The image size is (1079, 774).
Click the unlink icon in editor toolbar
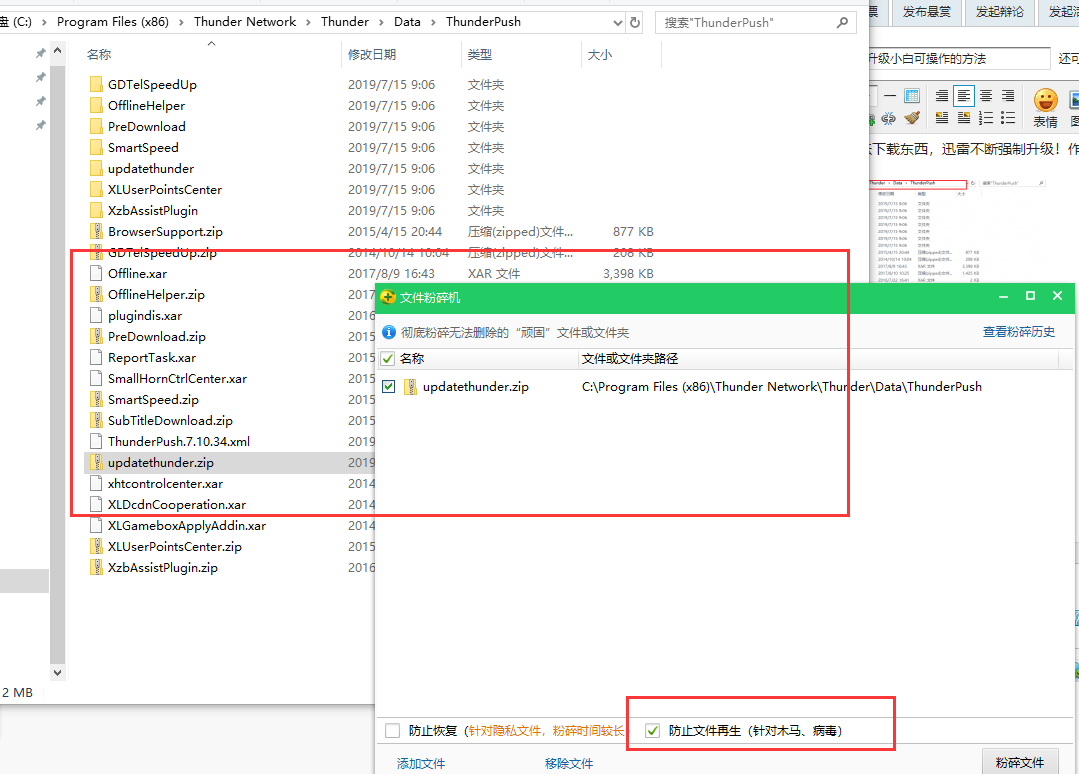tap(889, 118)
